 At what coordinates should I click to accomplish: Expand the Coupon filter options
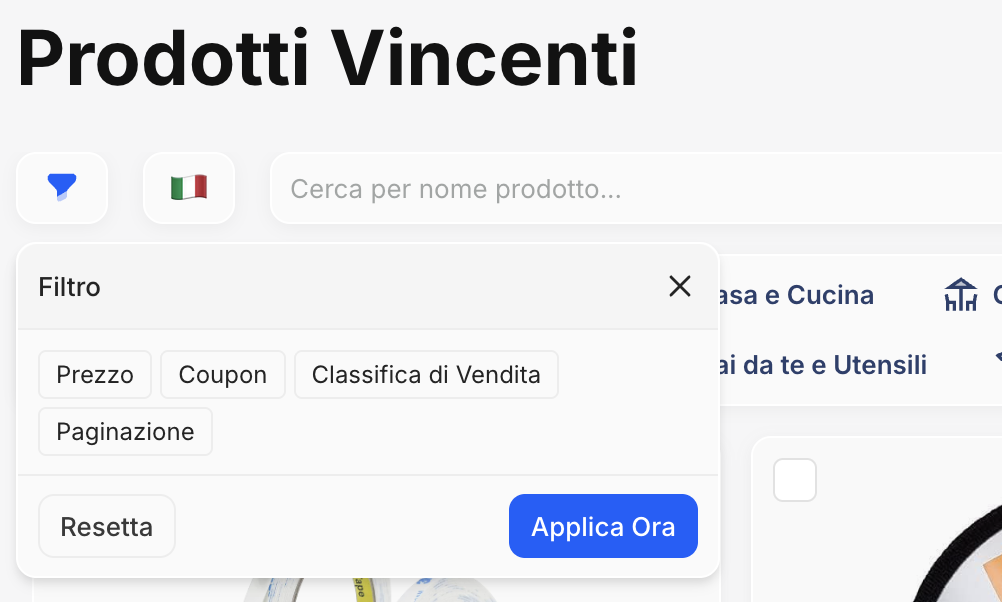pyautogui.click(x=222, y=374)
